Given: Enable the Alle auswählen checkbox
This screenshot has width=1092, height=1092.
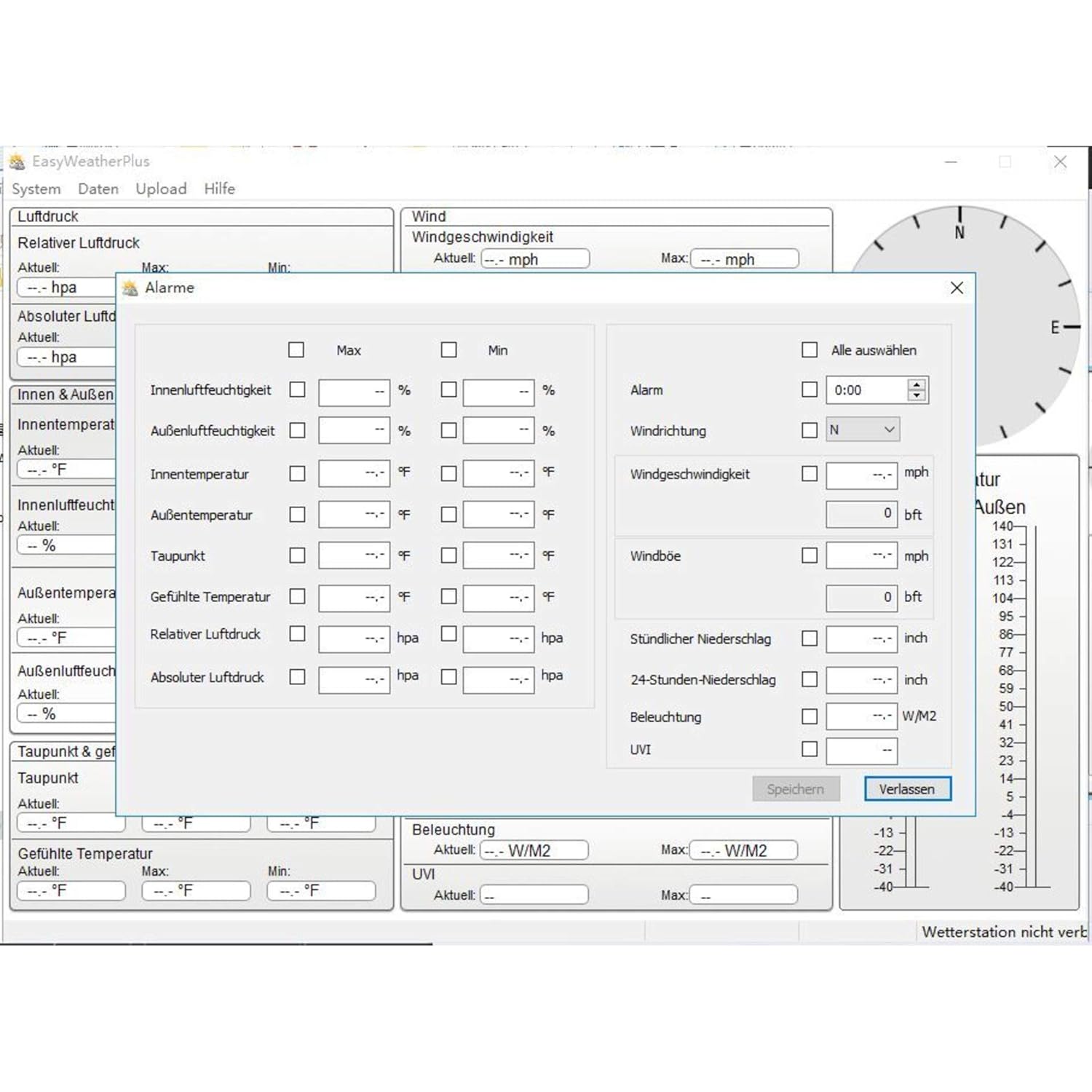Looking at the screenshot, I should [x=810, y=349].
